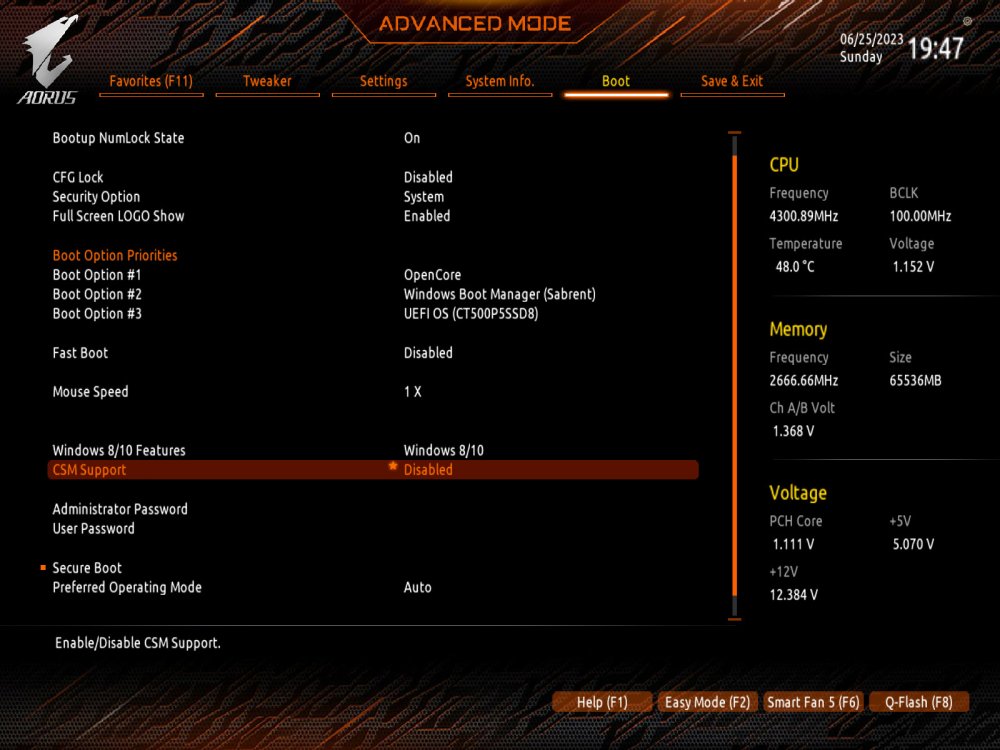Click memory size 65536MB value
The image size is (1000, 750).
click(915, 381)
